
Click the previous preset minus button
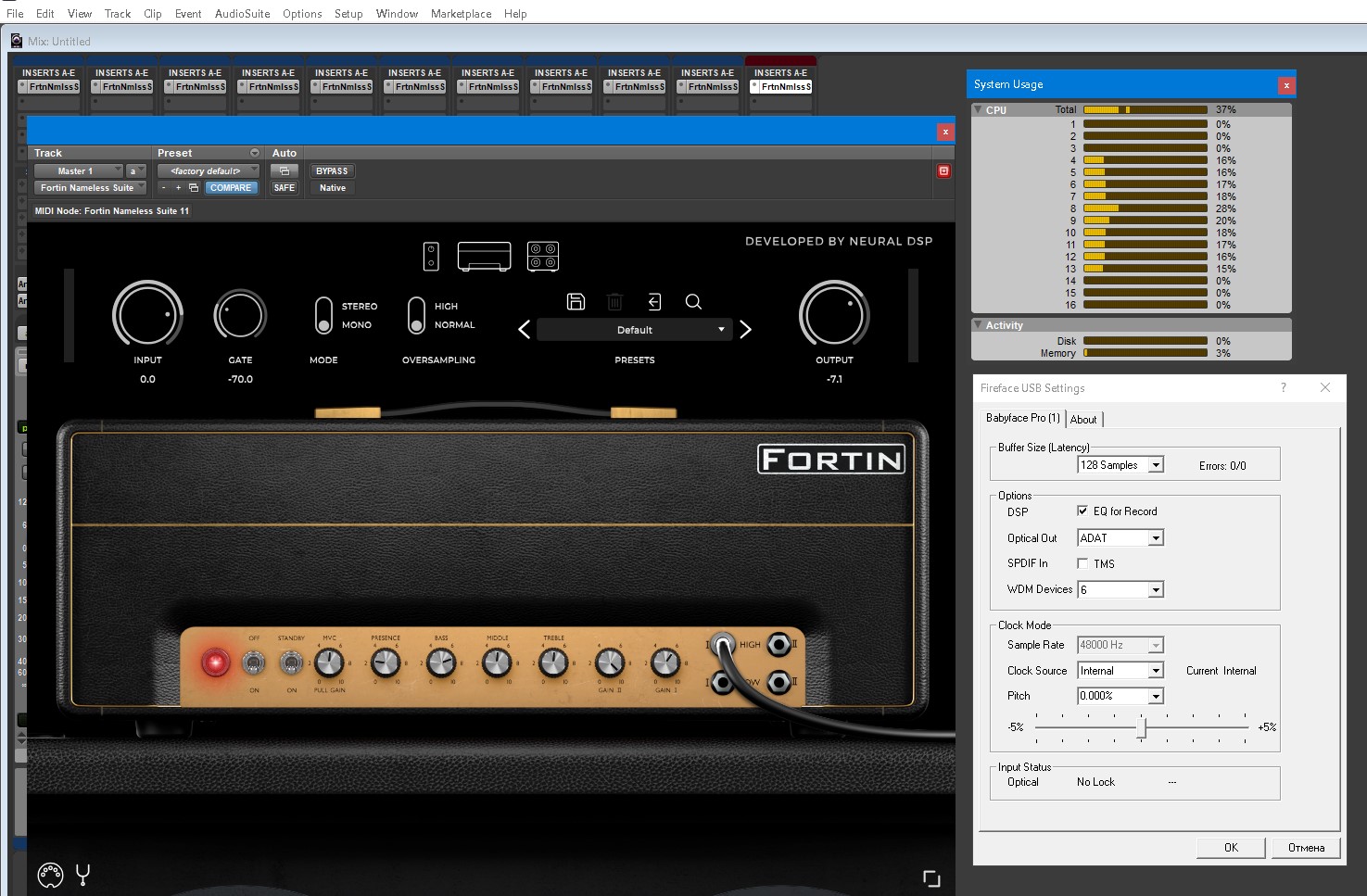(164, 187)
